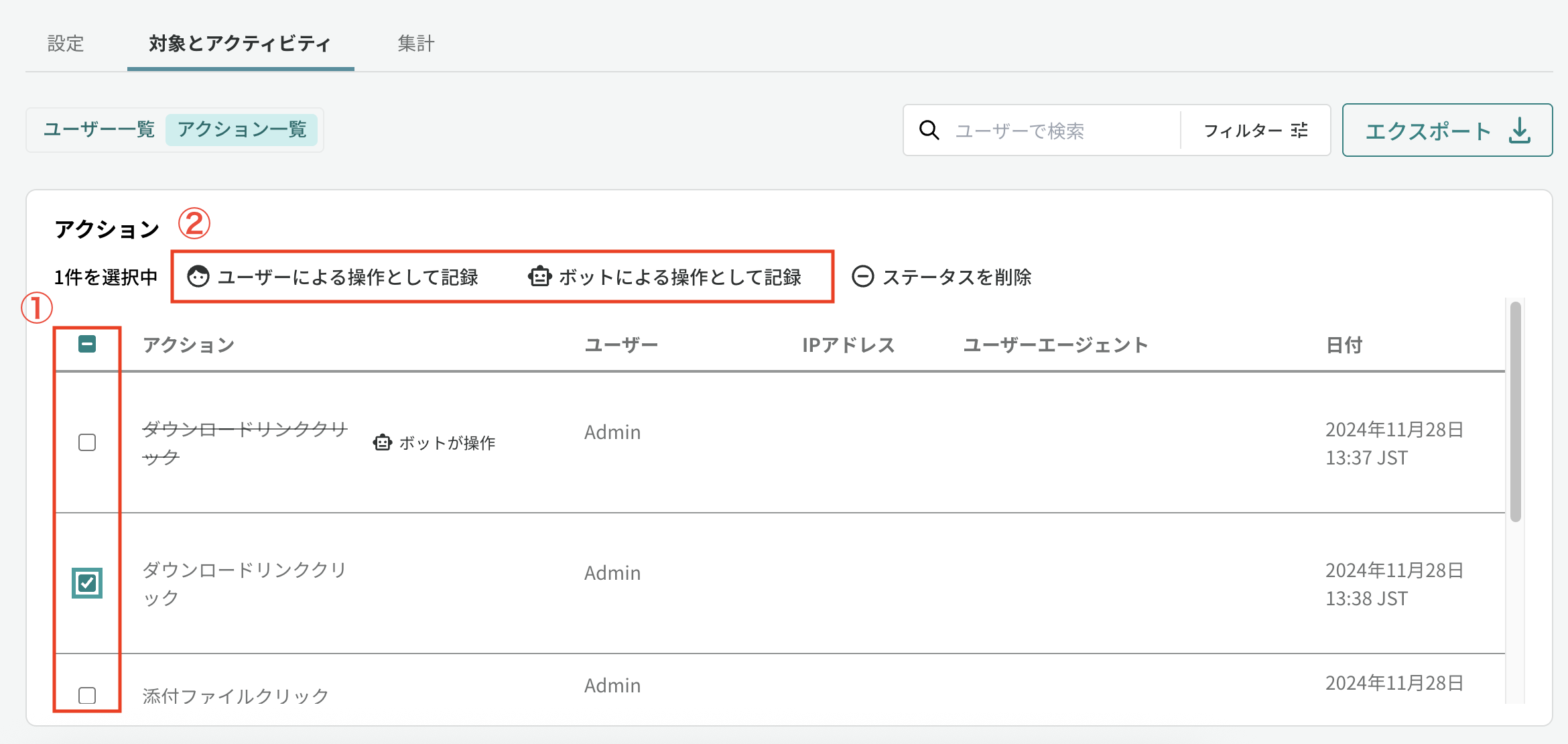Select the アクション一覧 view

pos(242,129)
